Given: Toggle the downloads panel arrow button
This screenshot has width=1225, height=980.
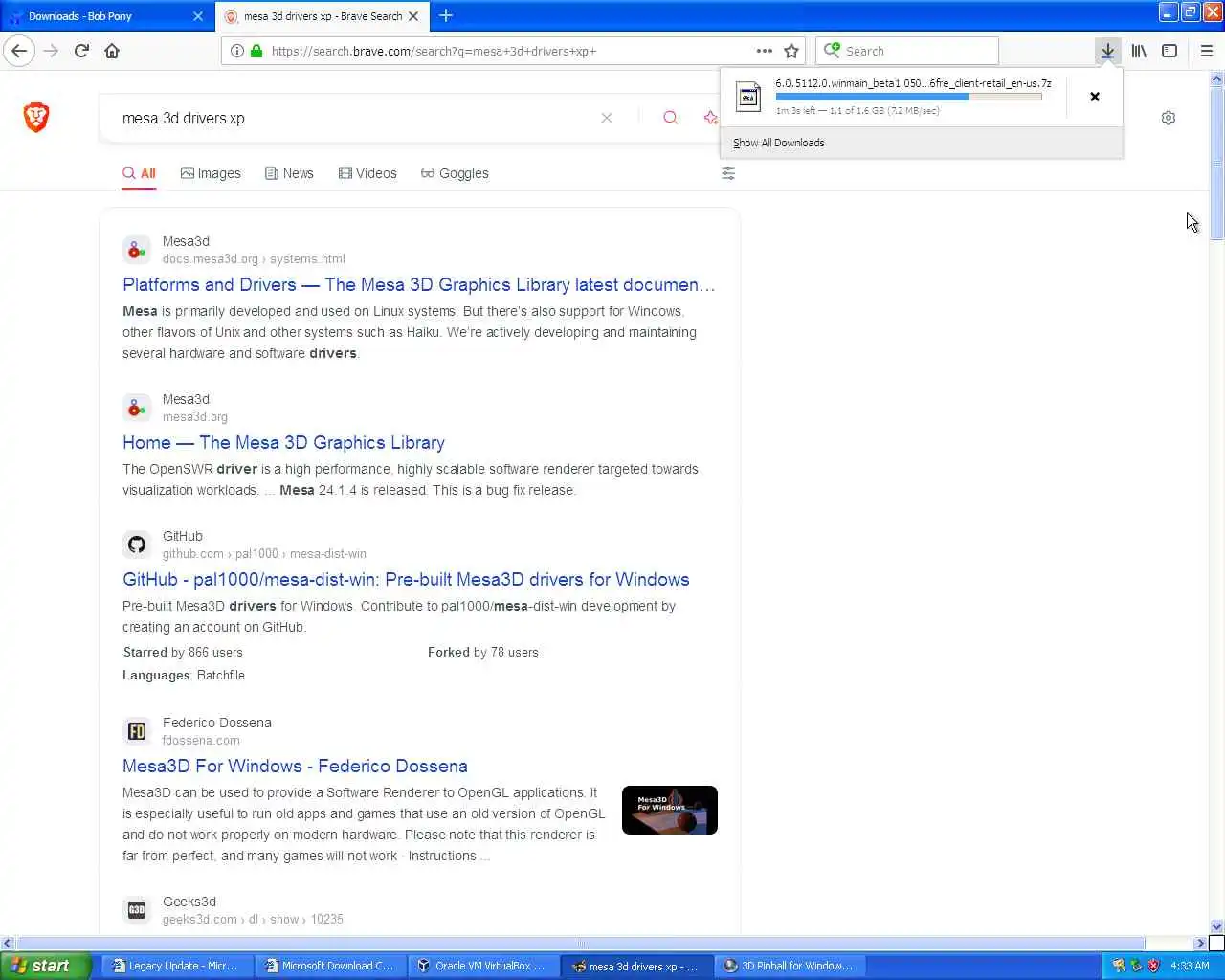Looking at the screenshot, I should [x=1107, y=51].
